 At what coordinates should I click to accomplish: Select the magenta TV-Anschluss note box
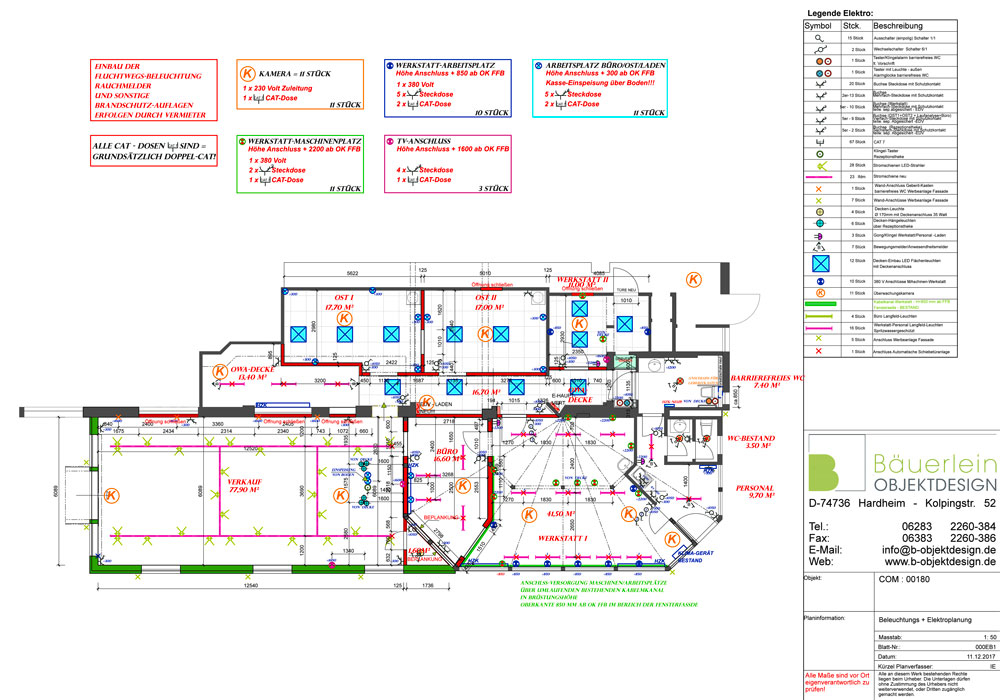point(448,164)
